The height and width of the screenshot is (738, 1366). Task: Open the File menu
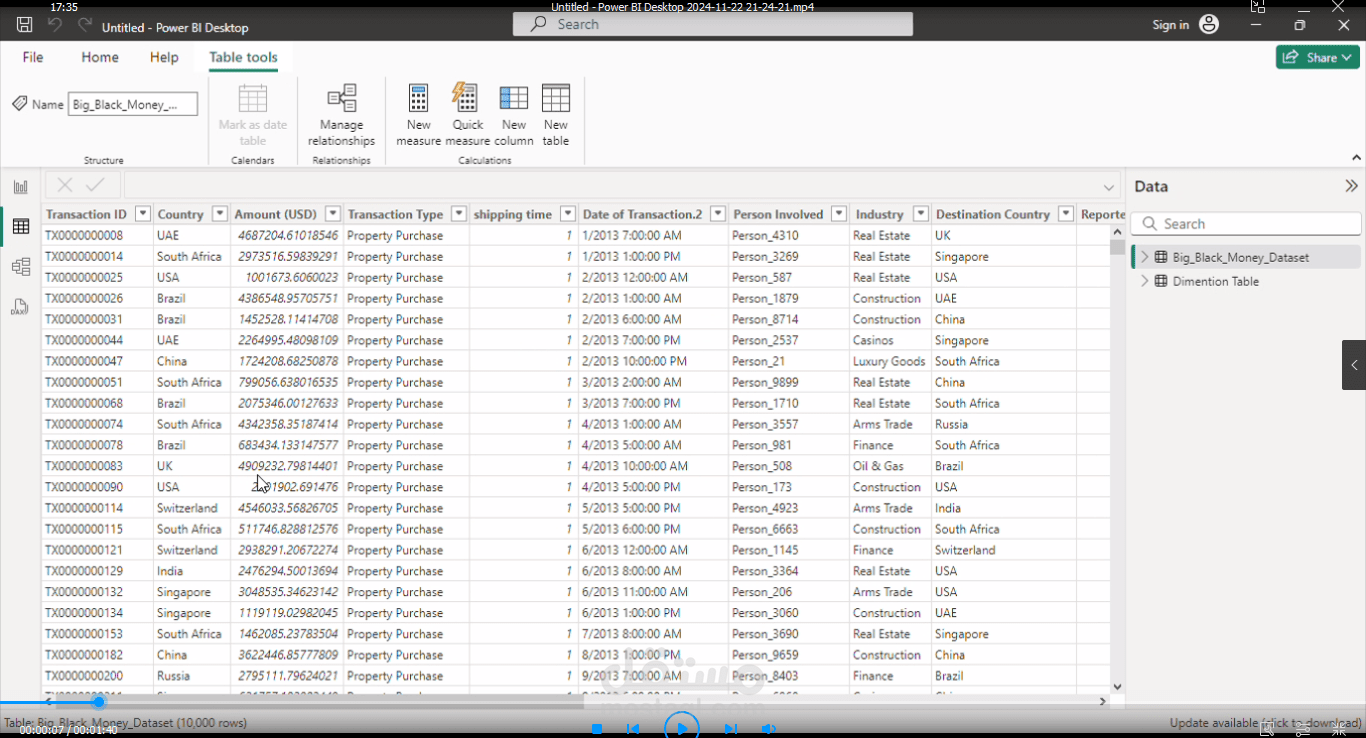[x=33, y=57]
